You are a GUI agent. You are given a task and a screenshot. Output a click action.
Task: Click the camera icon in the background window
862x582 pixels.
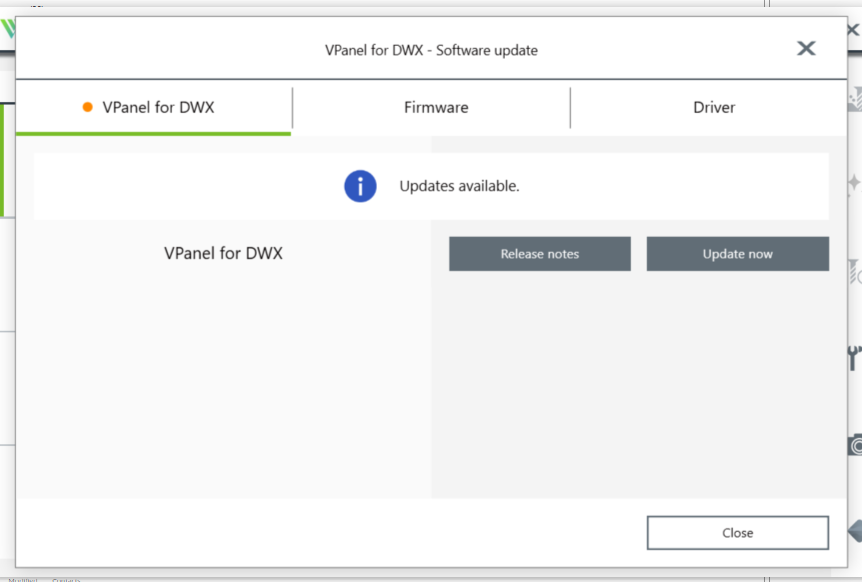855,445
